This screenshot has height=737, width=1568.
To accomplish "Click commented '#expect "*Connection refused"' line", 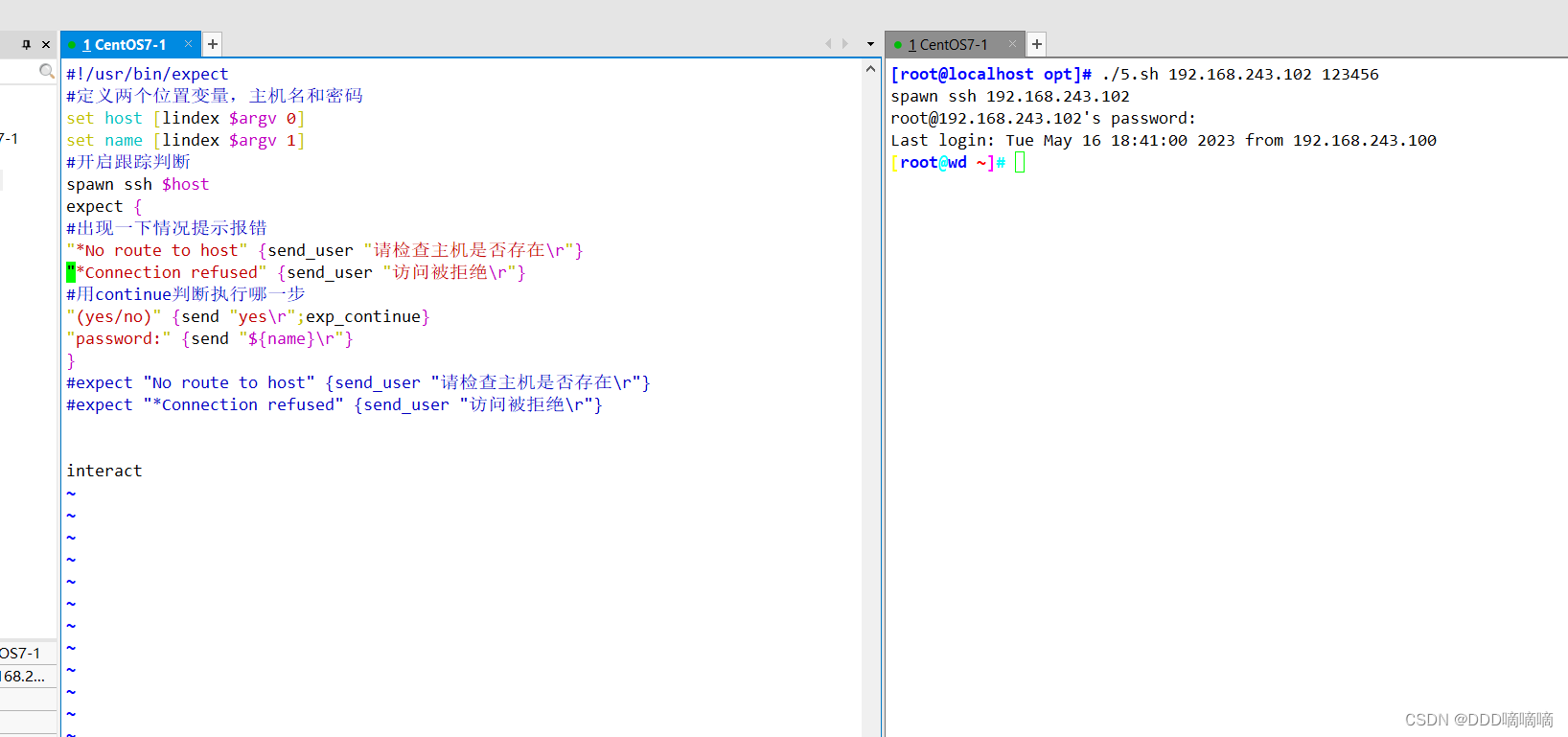I will [x=334, y=404].
